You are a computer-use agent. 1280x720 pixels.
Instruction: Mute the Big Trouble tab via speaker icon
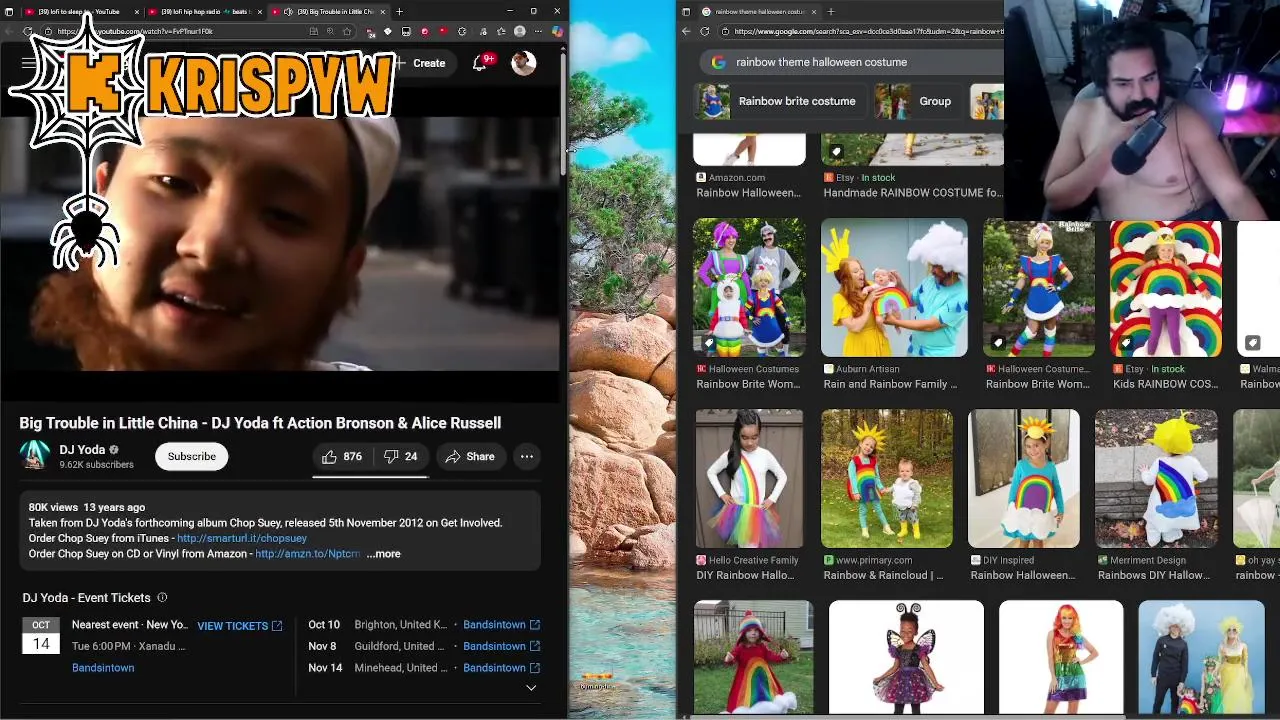pos(288,12)
